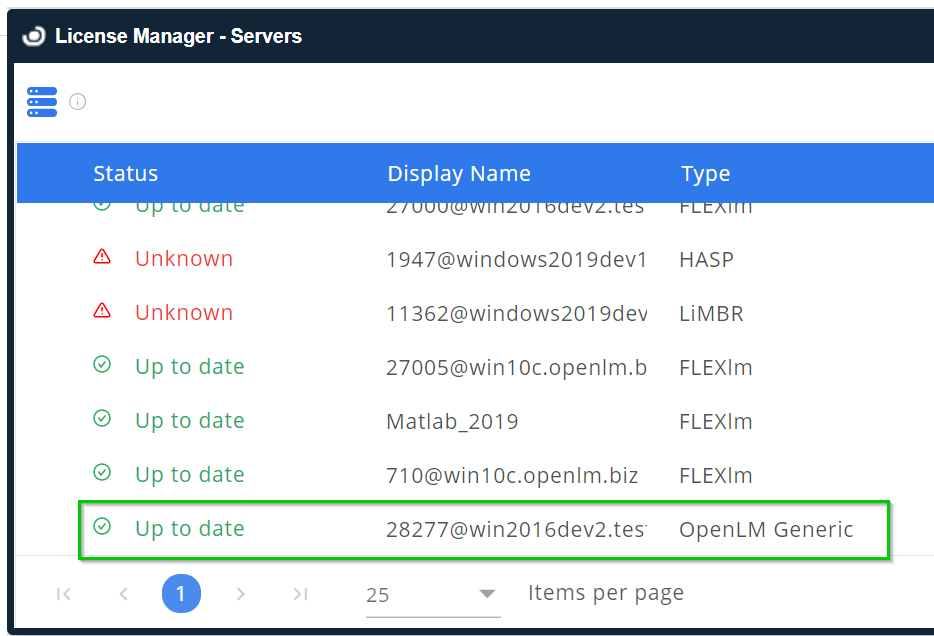Sort by the Status column header
This screenshot has height=636, width=934.
[126, 174]
